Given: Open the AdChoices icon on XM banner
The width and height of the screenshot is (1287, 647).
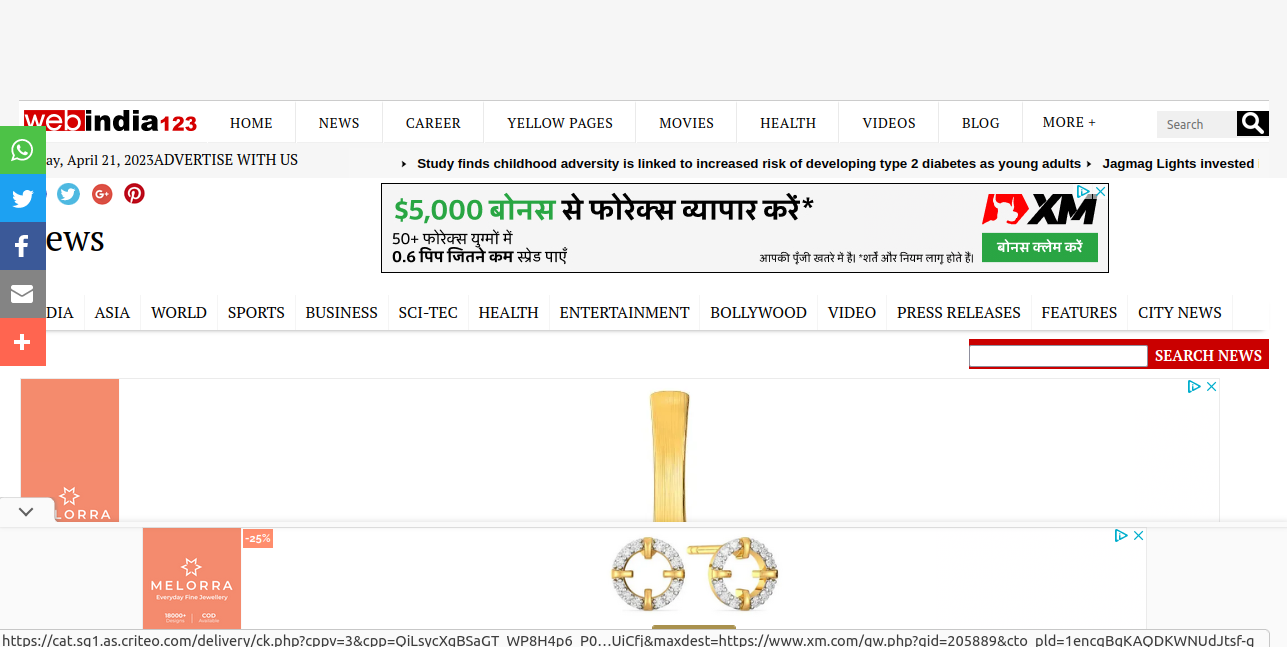Looking at the screenshot, I should (x=1085, y=192).
